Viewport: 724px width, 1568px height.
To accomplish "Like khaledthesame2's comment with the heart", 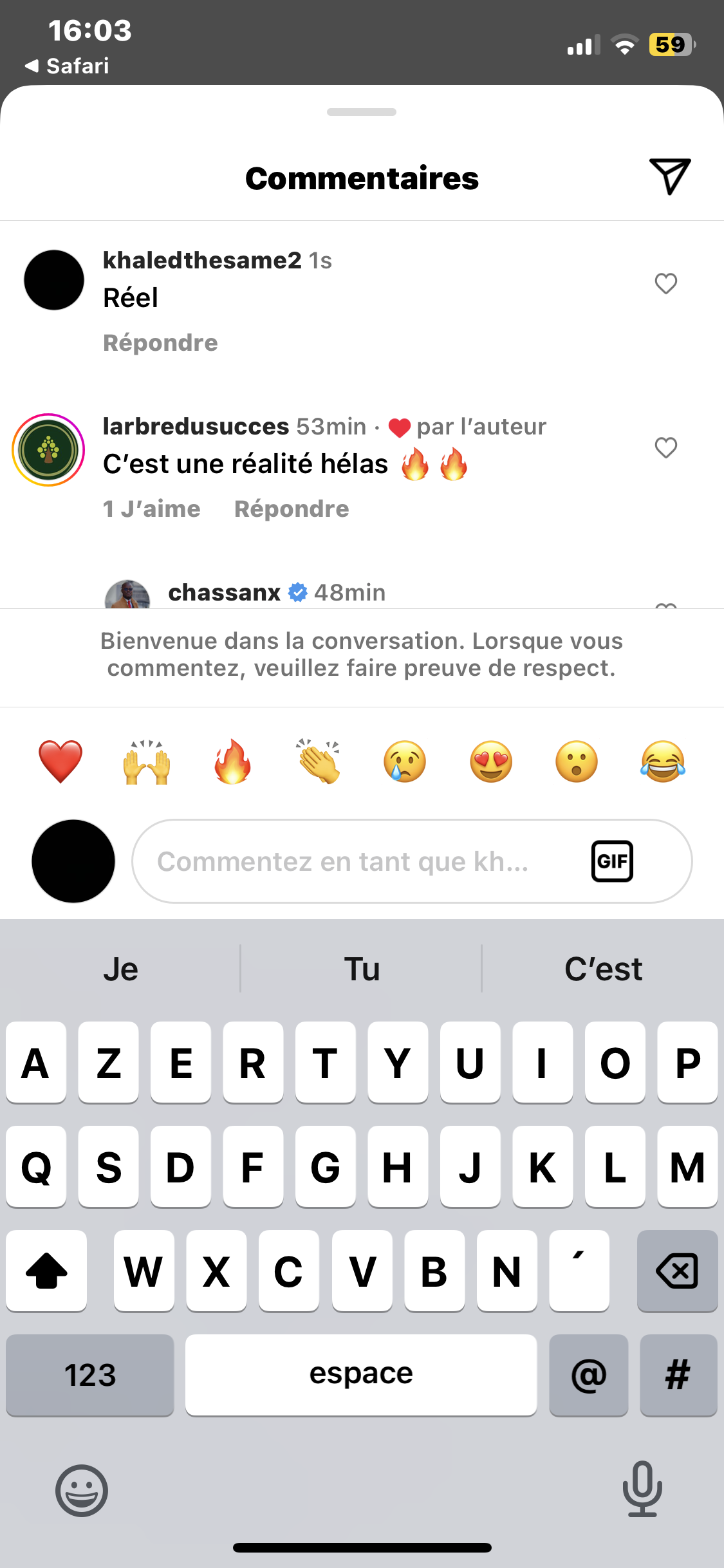I will click(x=666, y=283).
